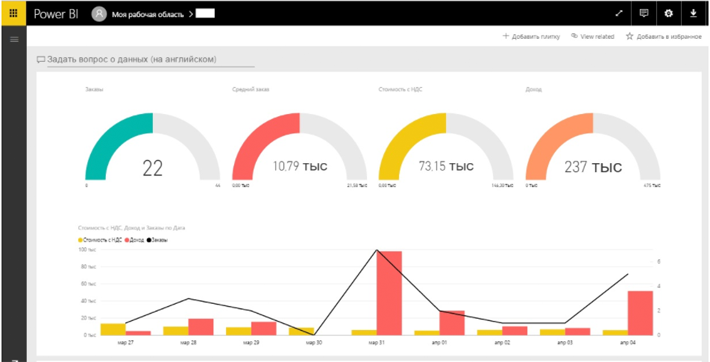Select the red bar for апр 01
This screenshot has height=362, width=710.
pyautogui.click(x=452, y=323)
